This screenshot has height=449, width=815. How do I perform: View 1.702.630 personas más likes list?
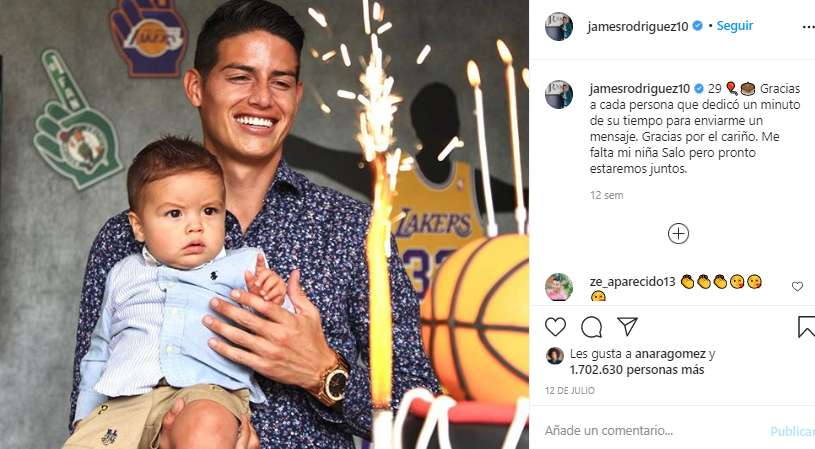[x=637, y=370]
